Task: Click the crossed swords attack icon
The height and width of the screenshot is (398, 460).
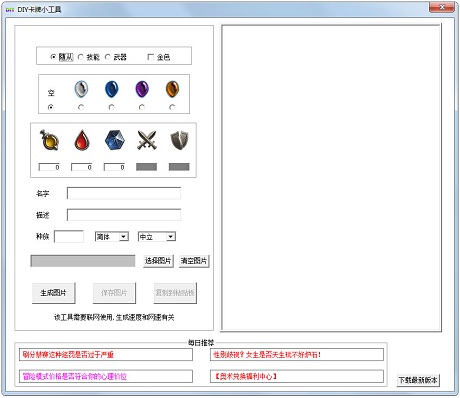Action: 147,140
